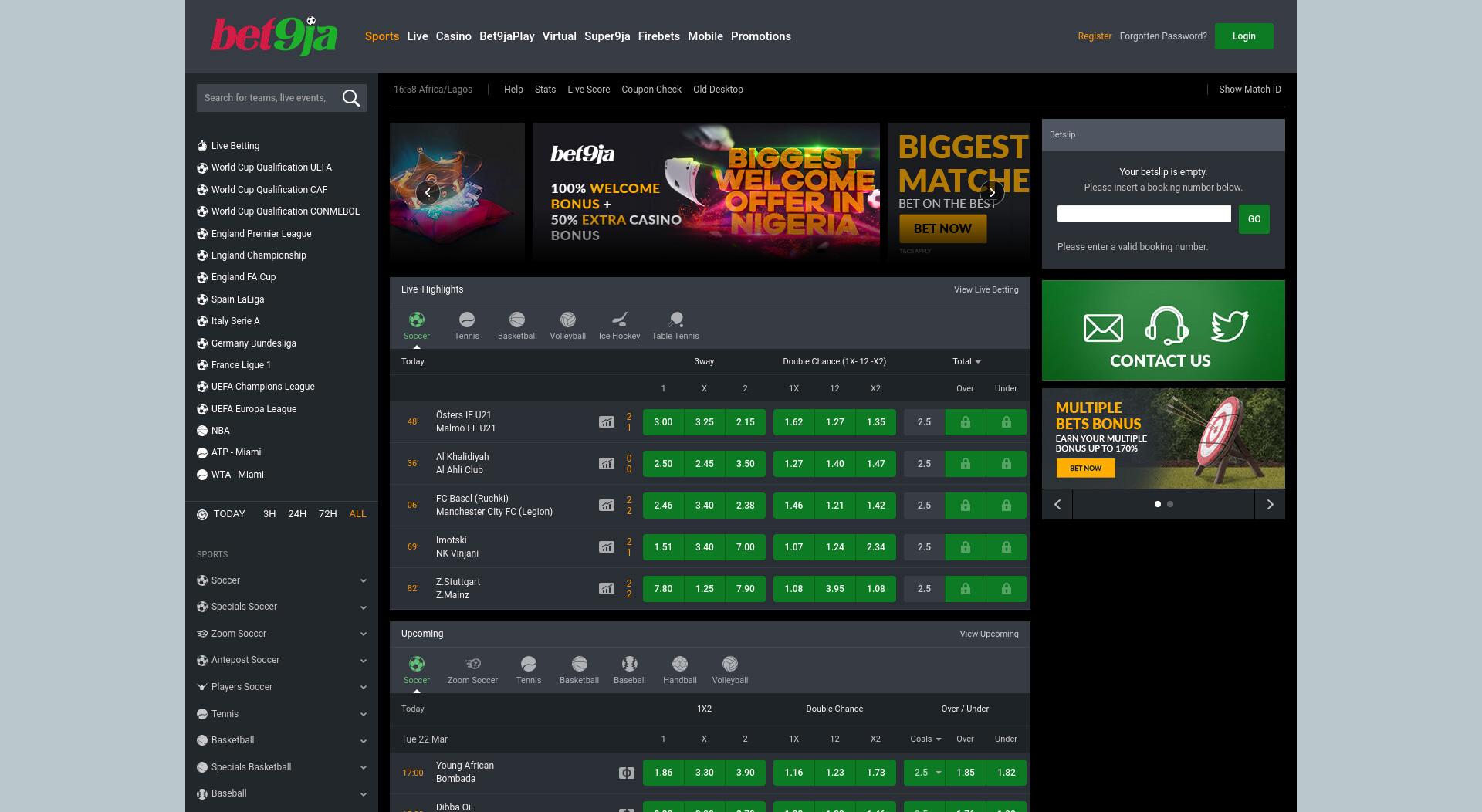Viewport: 1482px width, 812px height.
Task: Click GO booking number button
Action: point(1254,219)
